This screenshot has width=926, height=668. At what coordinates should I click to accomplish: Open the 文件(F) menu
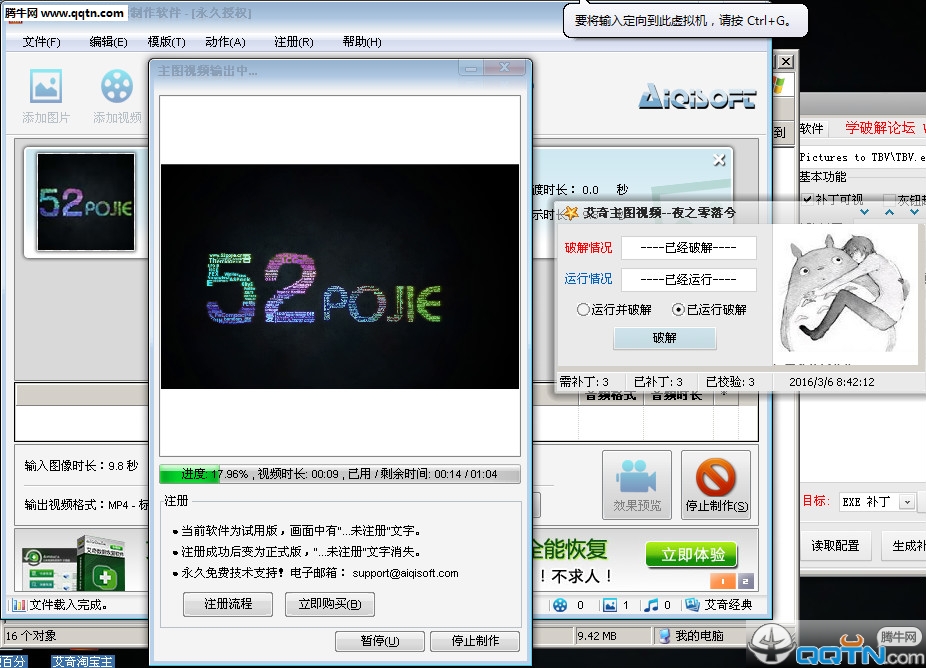pos(41,42)
